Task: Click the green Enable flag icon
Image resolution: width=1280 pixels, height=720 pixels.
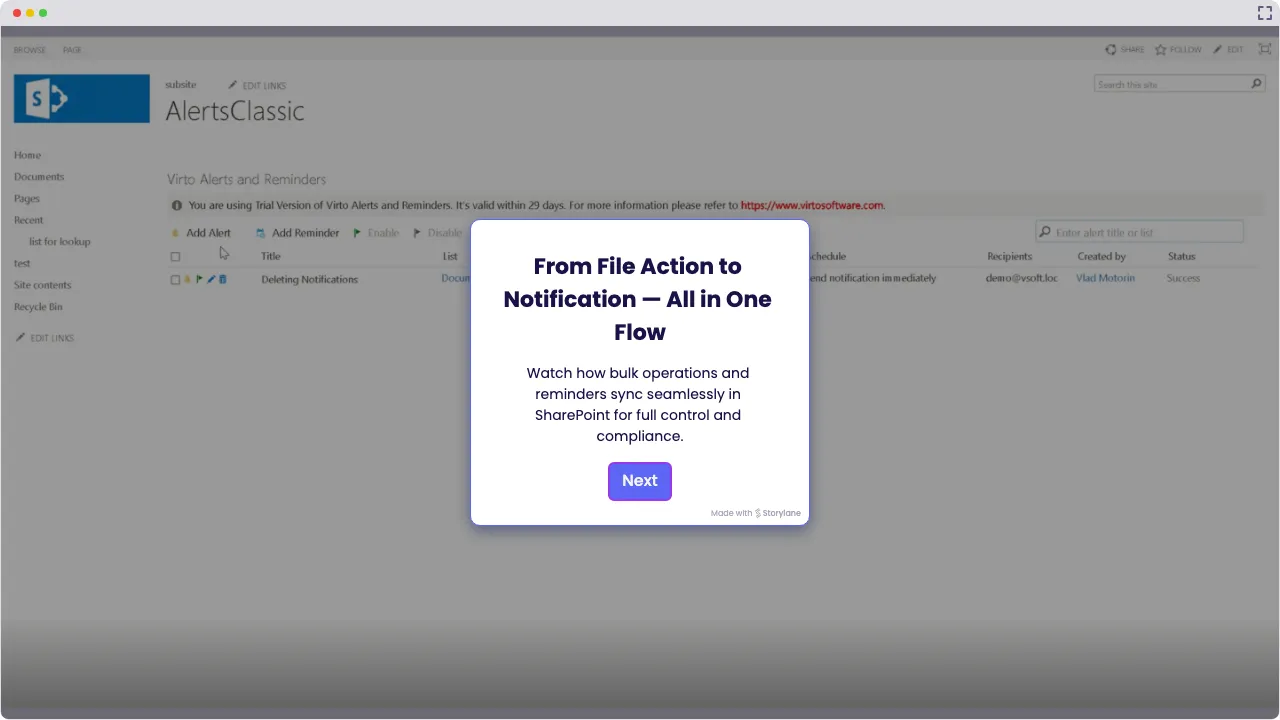Action: [x=357, y=233]
